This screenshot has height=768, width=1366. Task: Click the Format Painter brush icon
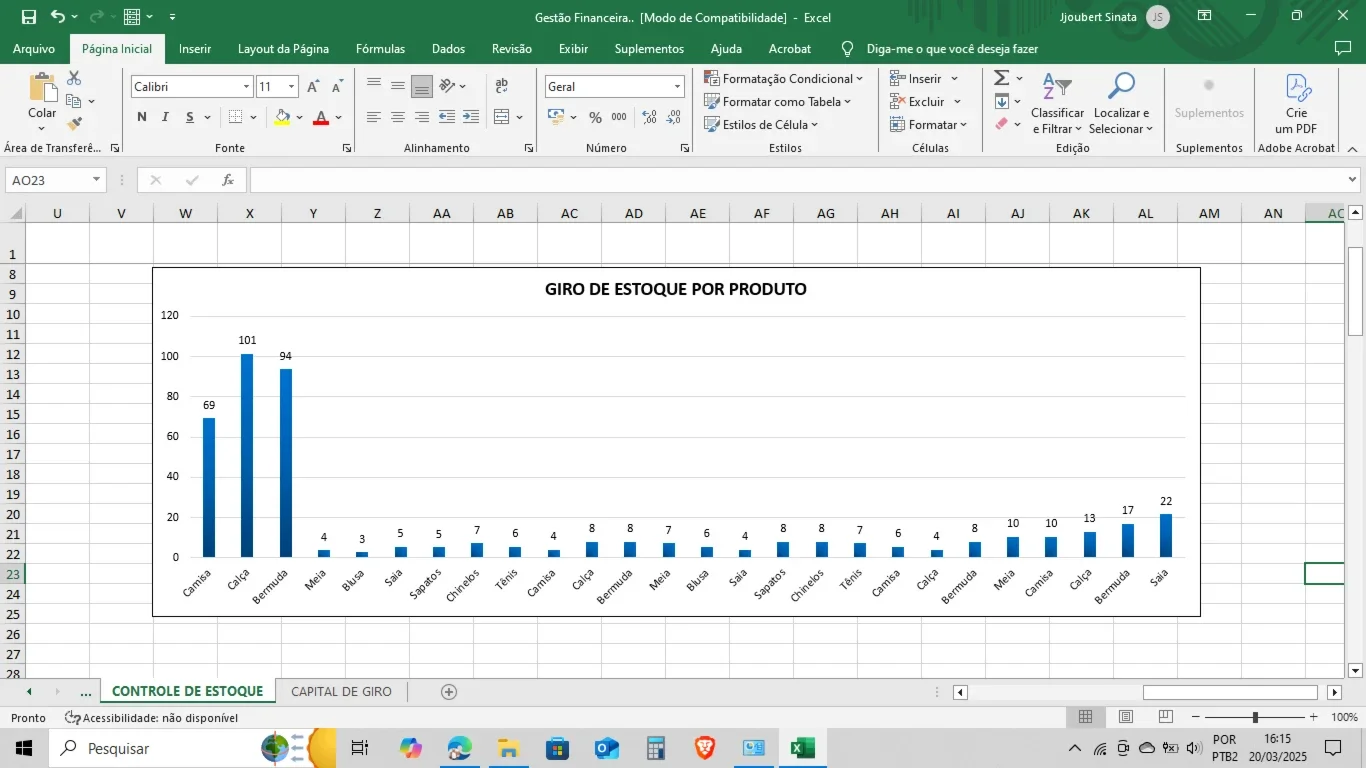pyautogui.click(x=74, y=124)
